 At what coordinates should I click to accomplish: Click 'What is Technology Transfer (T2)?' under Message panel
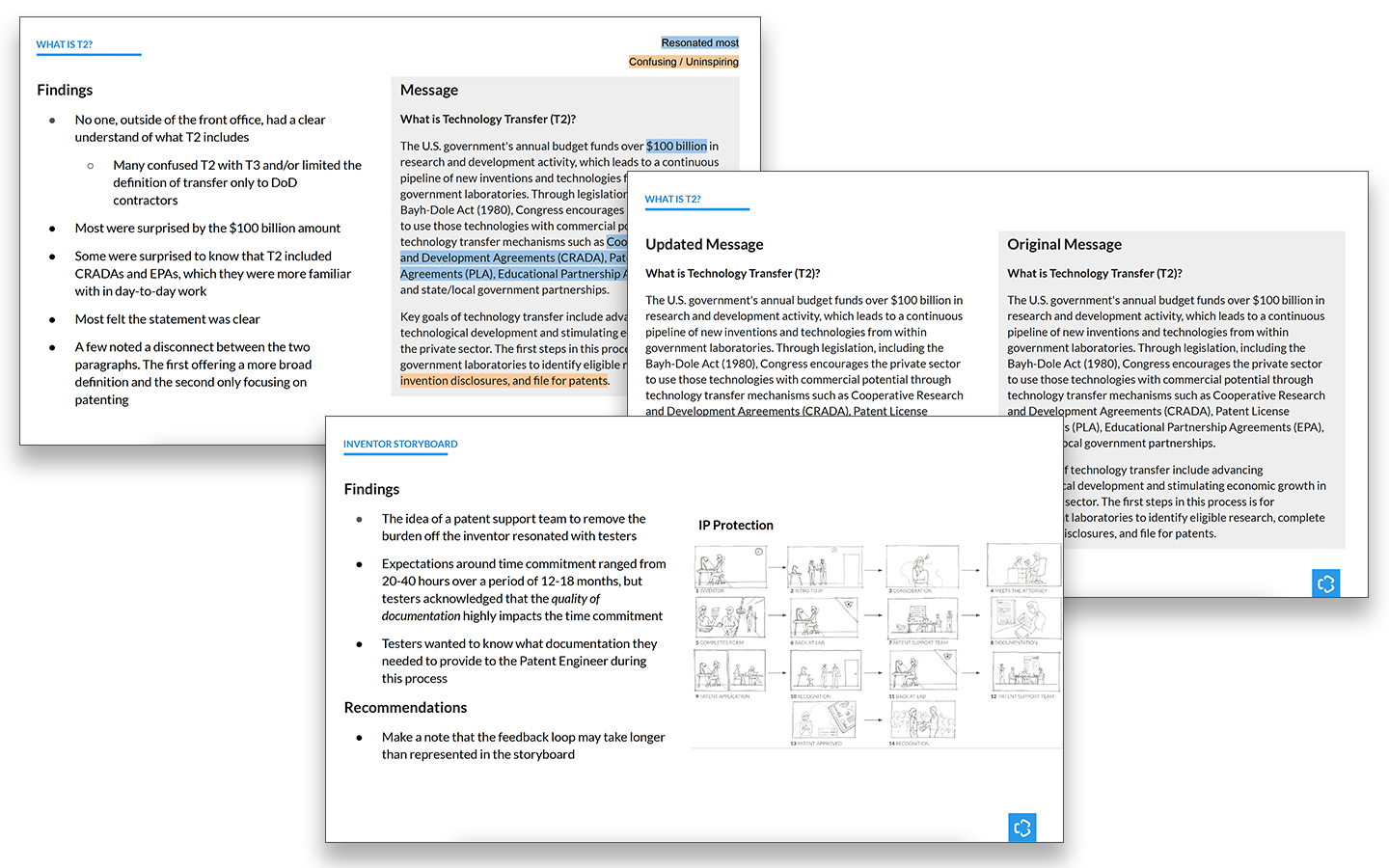pos(488,119)
